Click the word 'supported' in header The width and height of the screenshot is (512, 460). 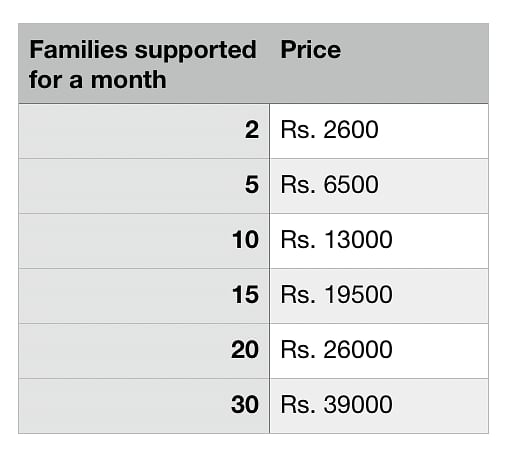click(x=196, y=51)
